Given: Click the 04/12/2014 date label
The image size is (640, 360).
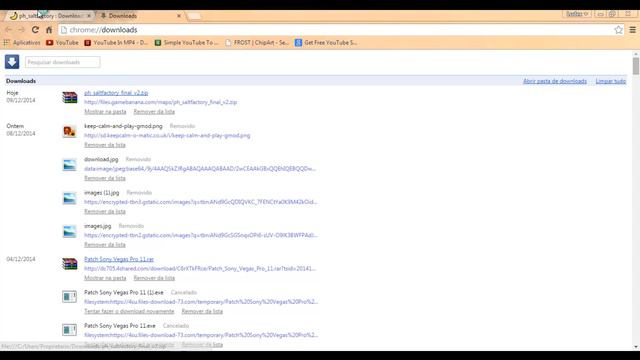Looking at the screenshot, I should 21,259.
